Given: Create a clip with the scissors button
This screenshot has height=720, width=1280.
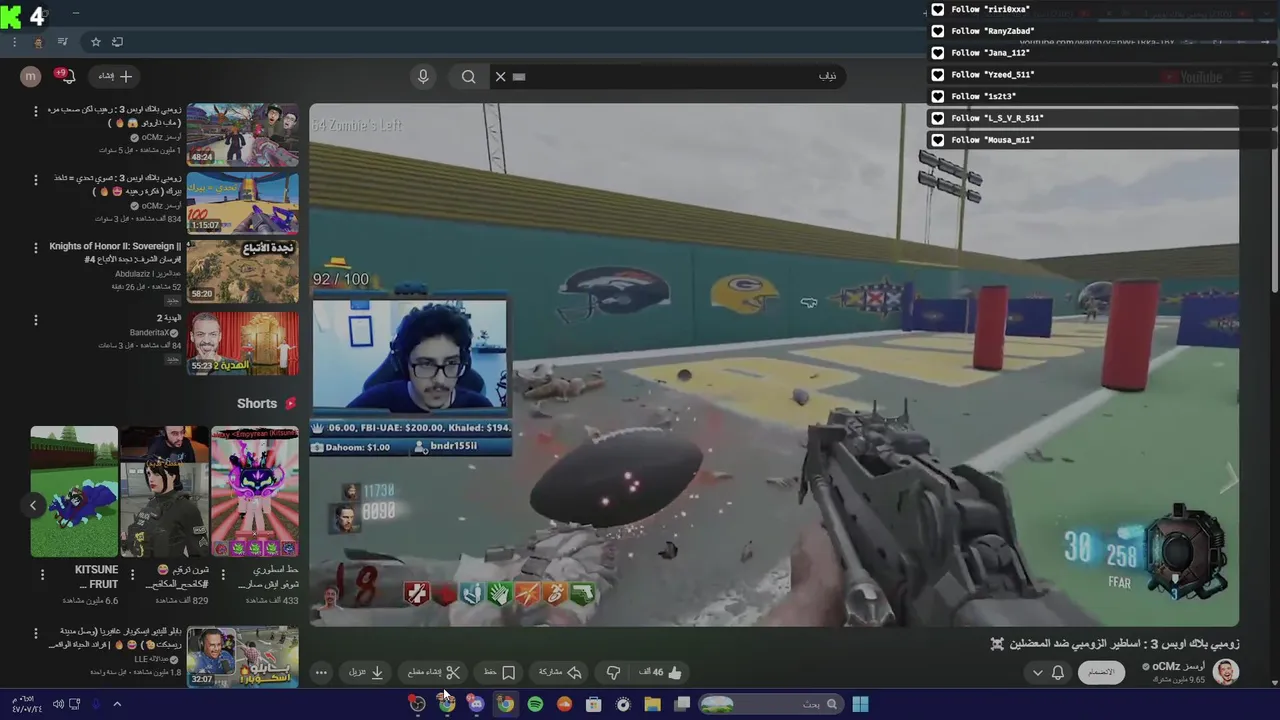Looking at the screenshot, I should click(434, 672).
